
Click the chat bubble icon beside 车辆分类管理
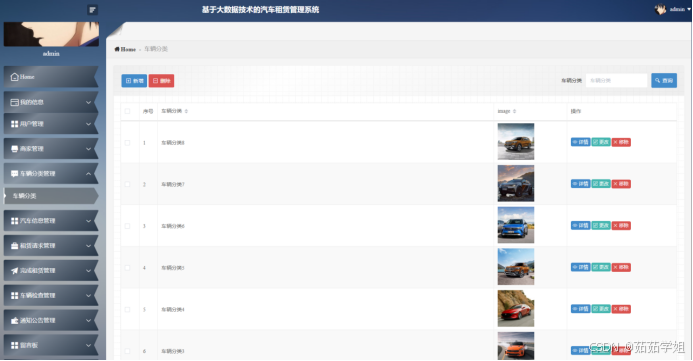coord(15,174)
